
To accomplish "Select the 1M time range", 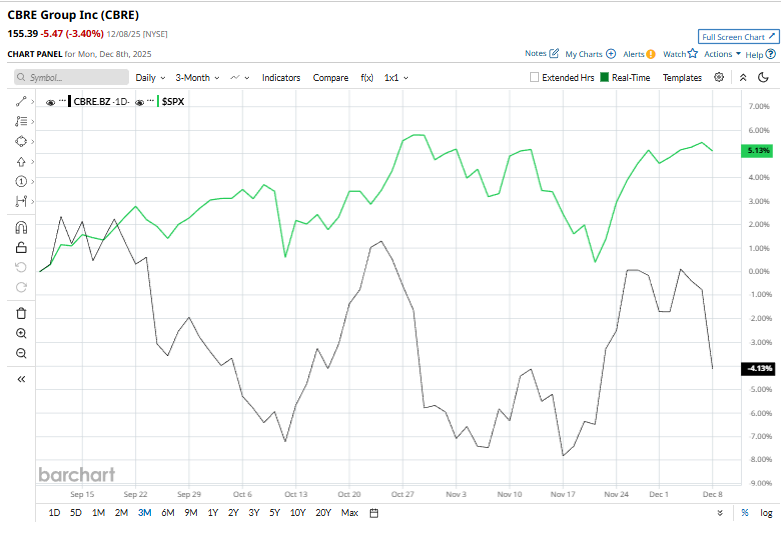I will (x=99, y=513).
